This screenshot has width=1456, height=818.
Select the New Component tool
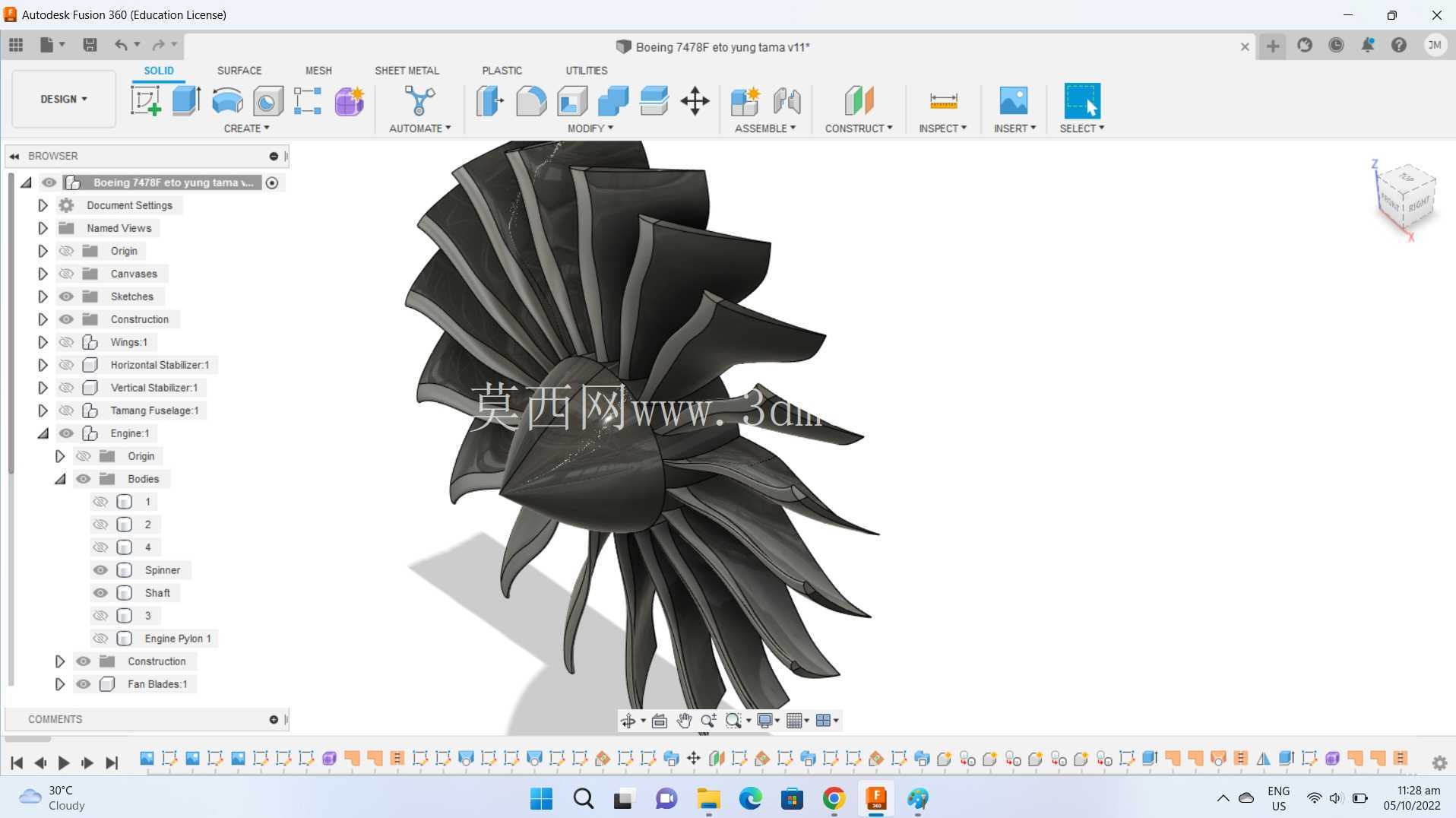(745, 100)
